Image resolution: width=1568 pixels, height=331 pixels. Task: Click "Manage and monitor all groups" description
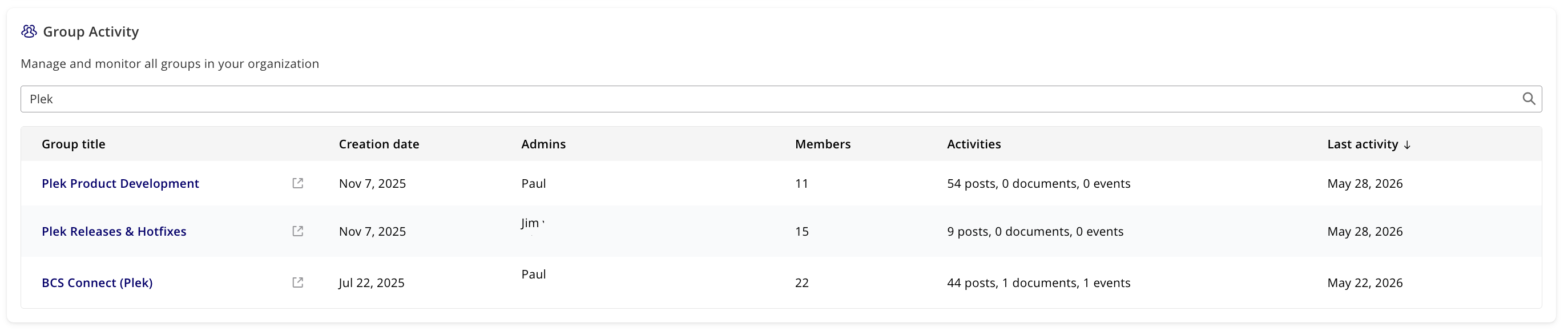pyautogui.click(x=170, y=63)
